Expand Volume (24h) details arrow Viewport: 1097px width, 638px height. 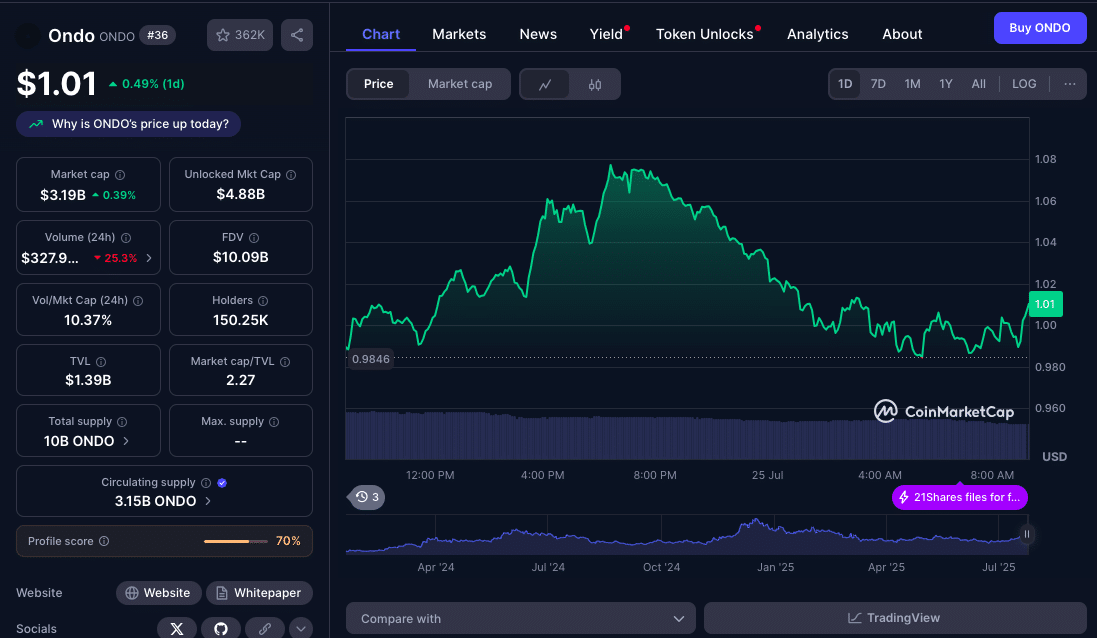[148, 258]
